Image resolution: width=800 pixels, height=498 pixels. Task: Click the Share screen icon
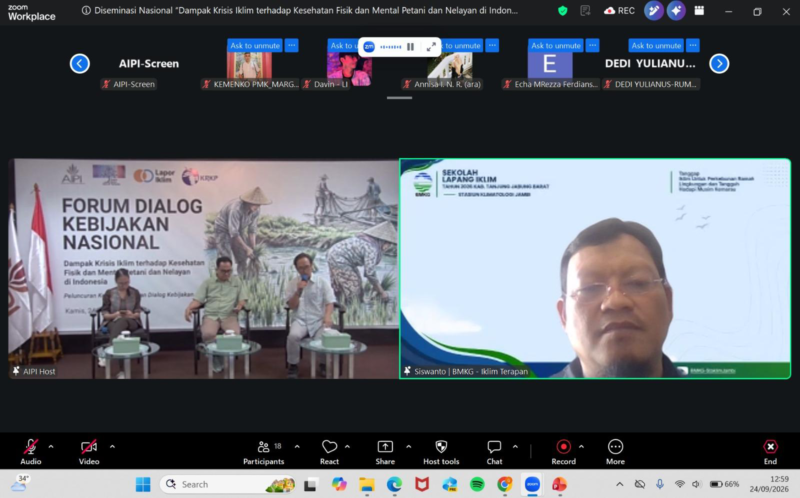(x=385, y=447)
